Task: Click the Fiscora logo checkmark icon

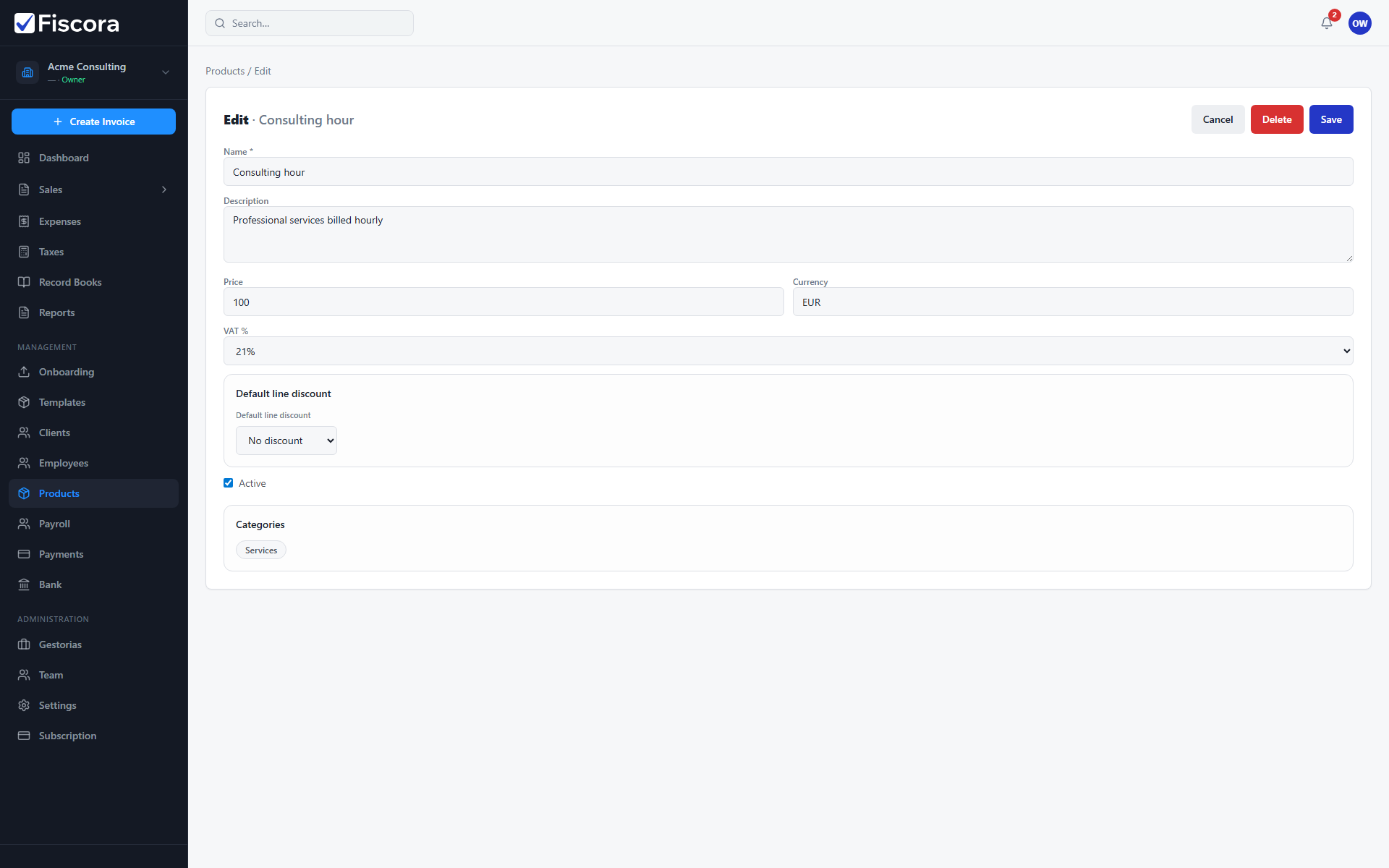Action: (x=25, y=23)
